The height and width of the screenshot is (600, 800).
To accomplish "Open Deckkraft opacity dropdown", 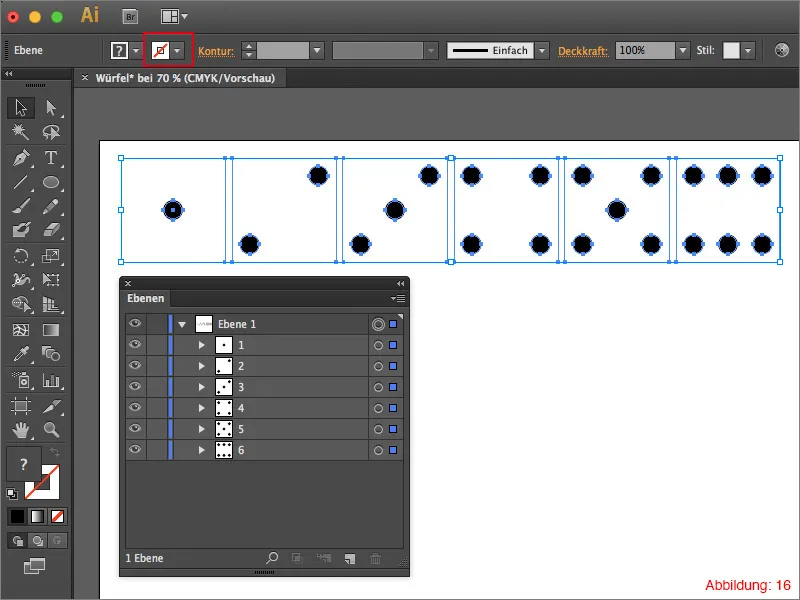I will point(683,51).
